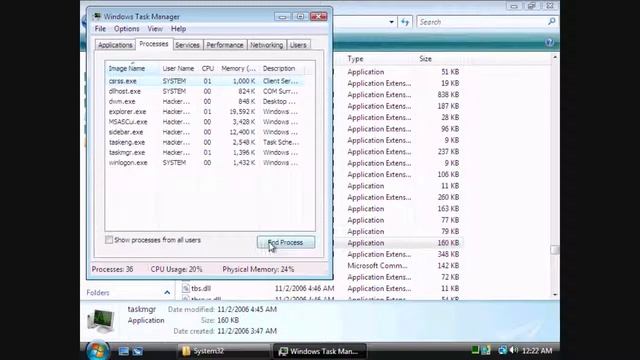Select the 51 KB Application row in Explorer
This screenshot has width=640, height=360.
tap(400, 72)
